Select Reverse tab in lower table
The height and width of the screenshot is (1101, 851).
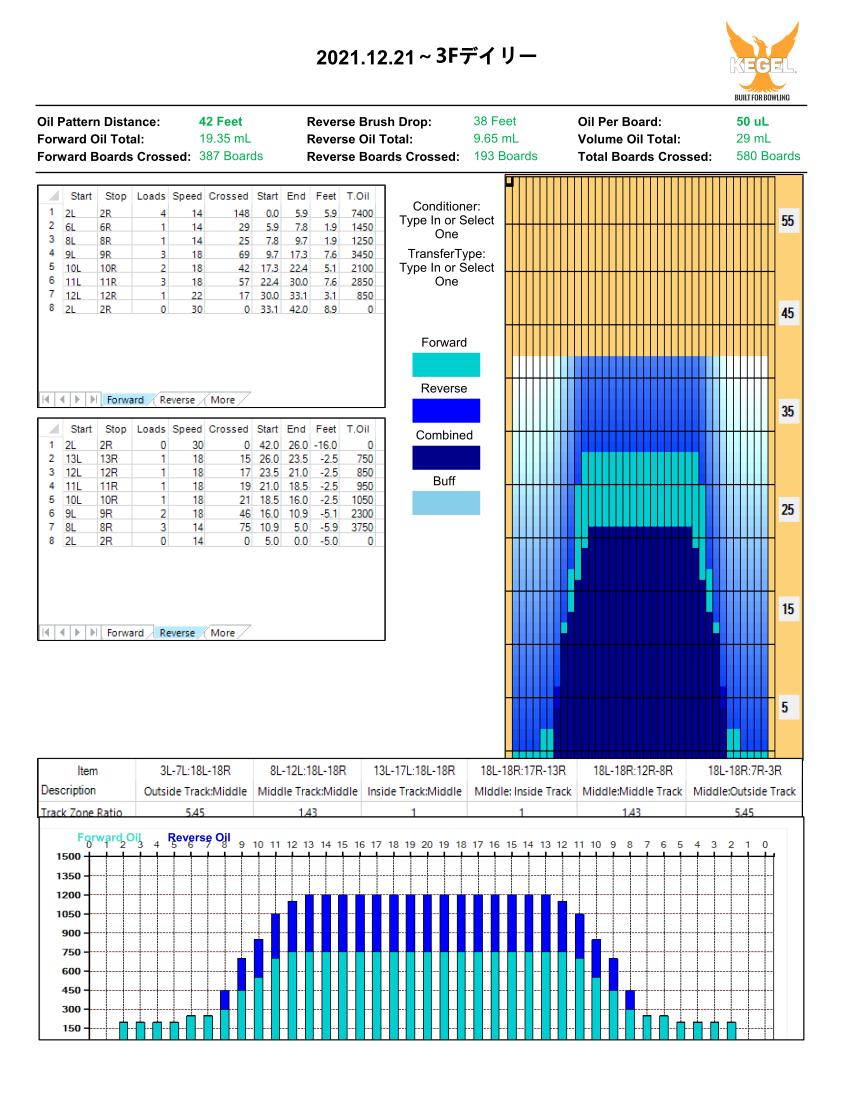[177, 633]
